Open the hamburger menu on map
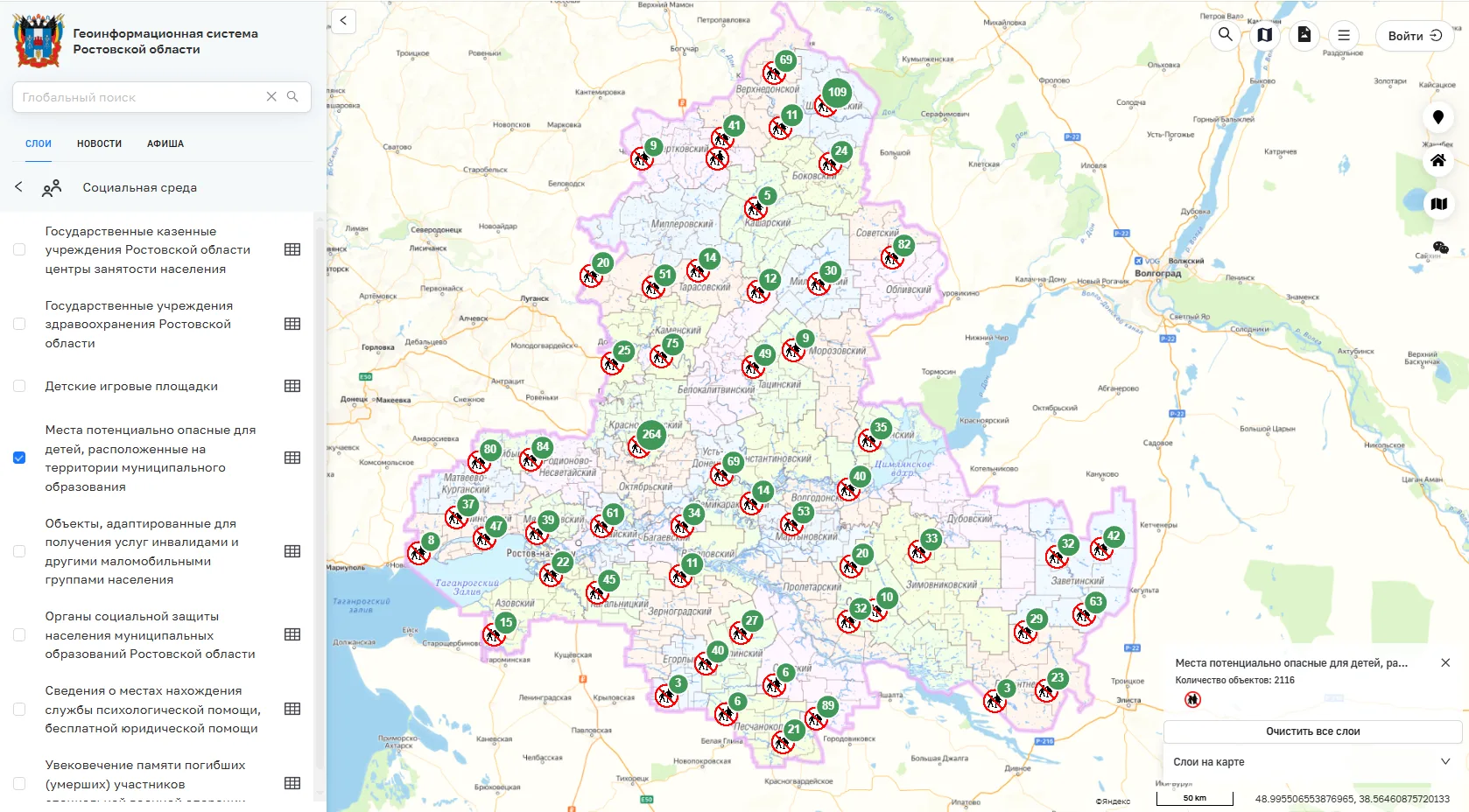 tap(1343, 35)
